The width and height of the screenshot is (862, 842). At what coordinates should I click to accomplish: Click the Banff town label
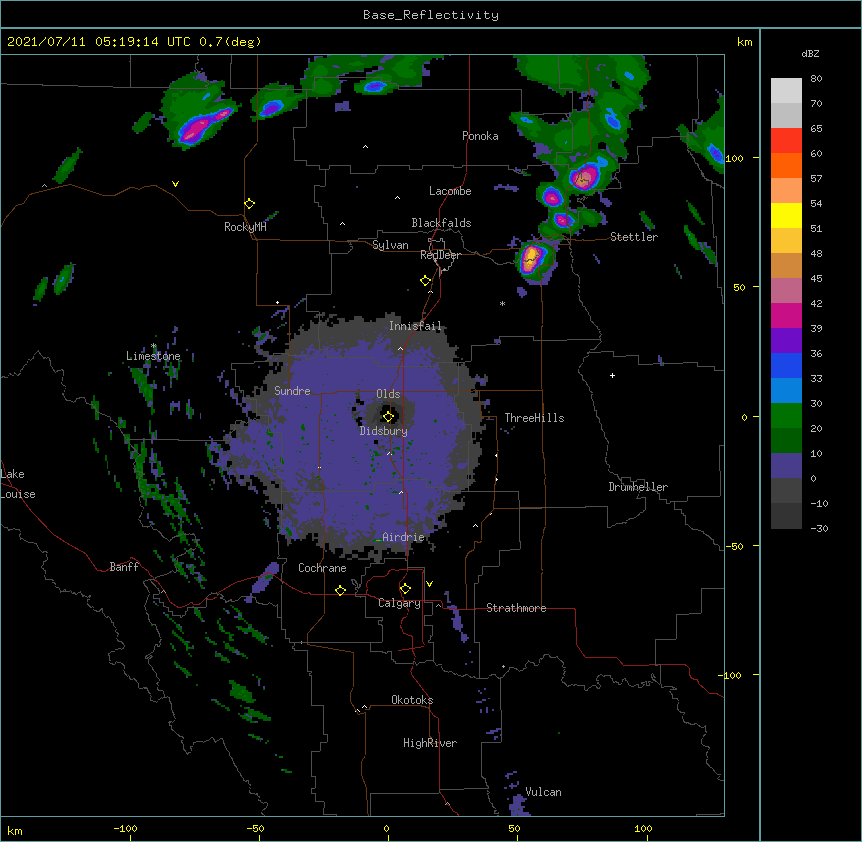[x=124, y=567]
